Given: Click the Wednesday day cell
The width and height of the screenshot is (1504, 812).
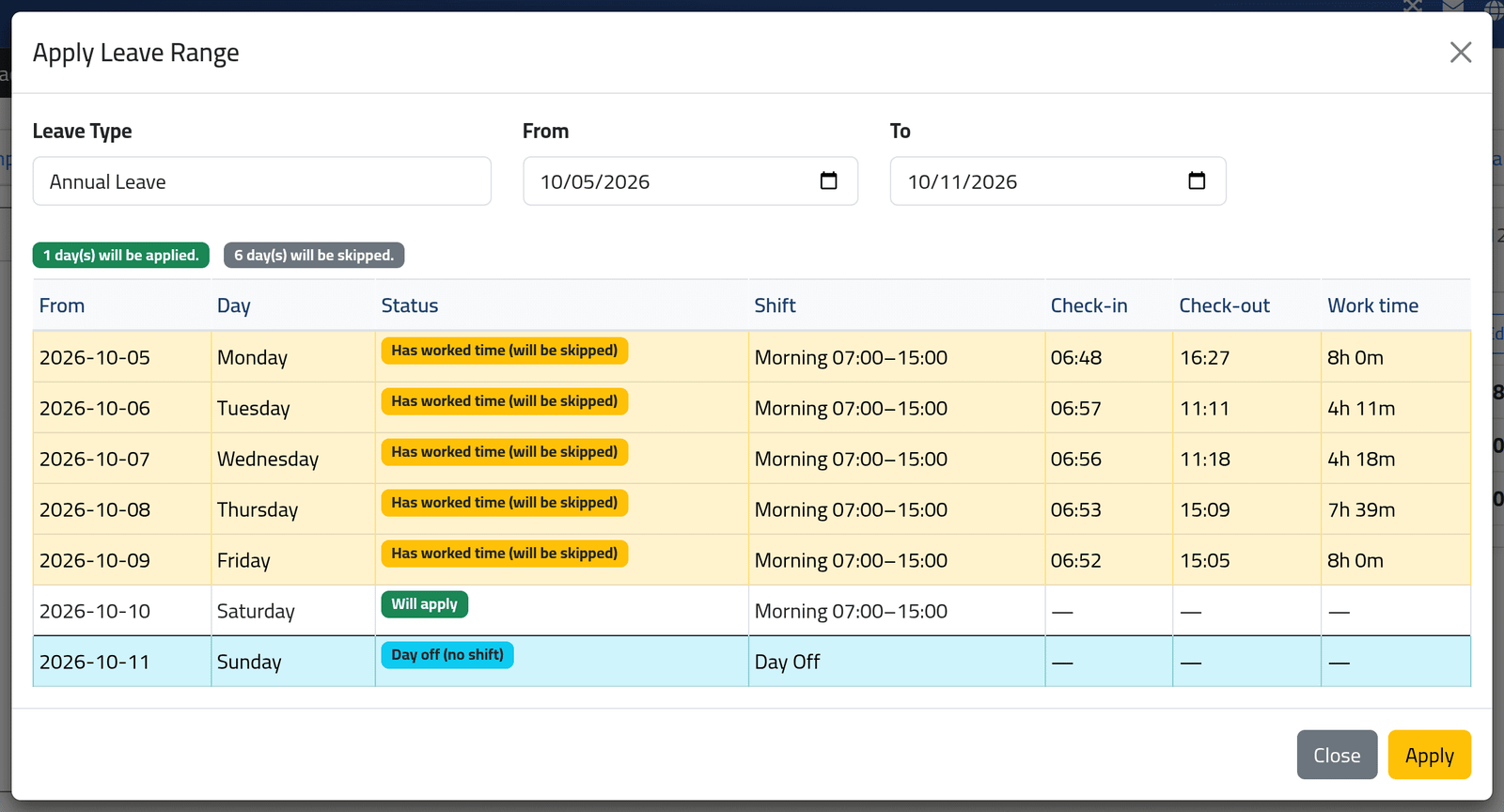Looking at the screenshot, I should point(293,459).
